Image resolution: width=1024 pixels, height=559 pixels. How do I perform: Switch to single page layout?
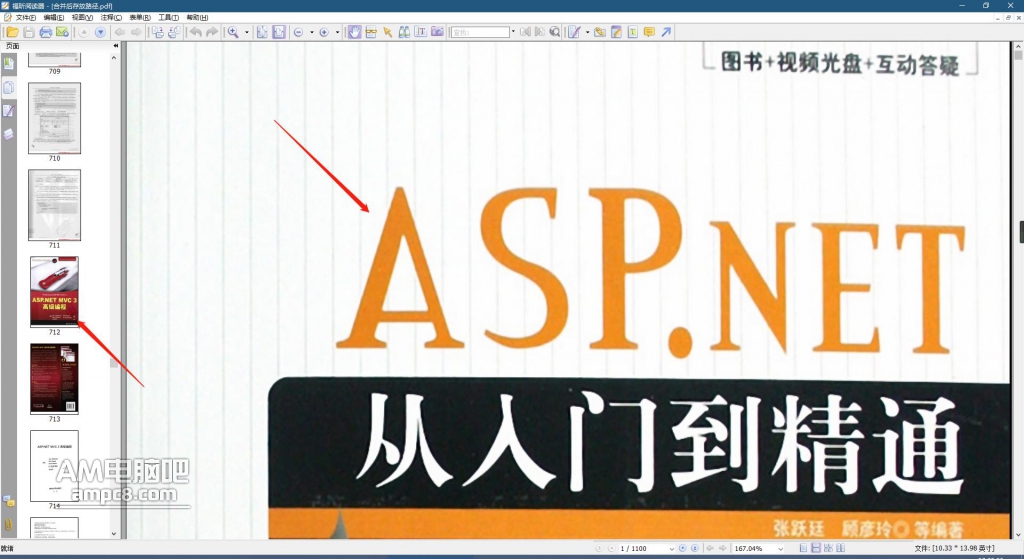pos(803,549)
